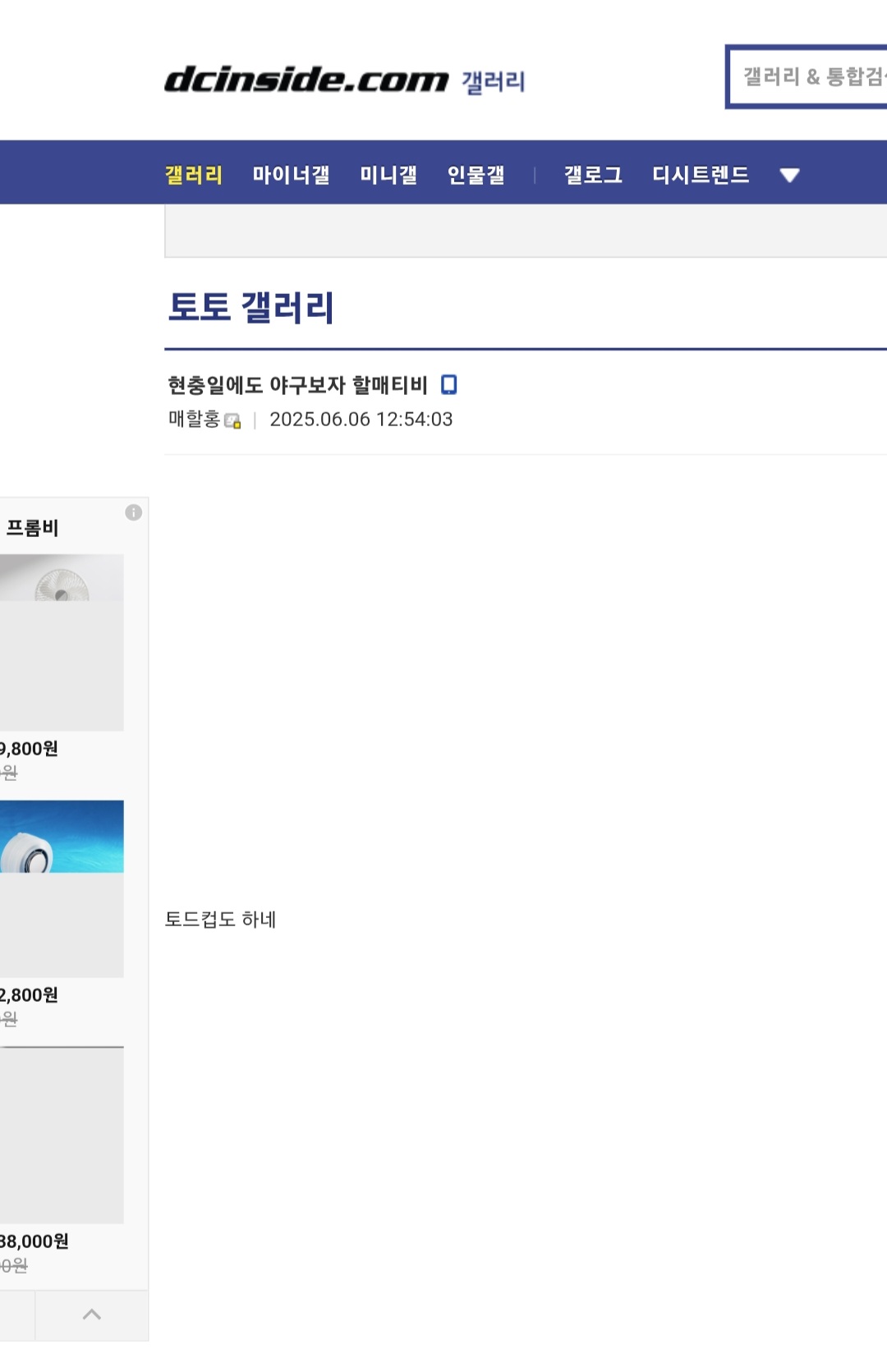Image resolution: width=887 pixels, height=1372 pixels.
Task: Click the 프롬비 ad heading
Action: (x=32, y=528)
